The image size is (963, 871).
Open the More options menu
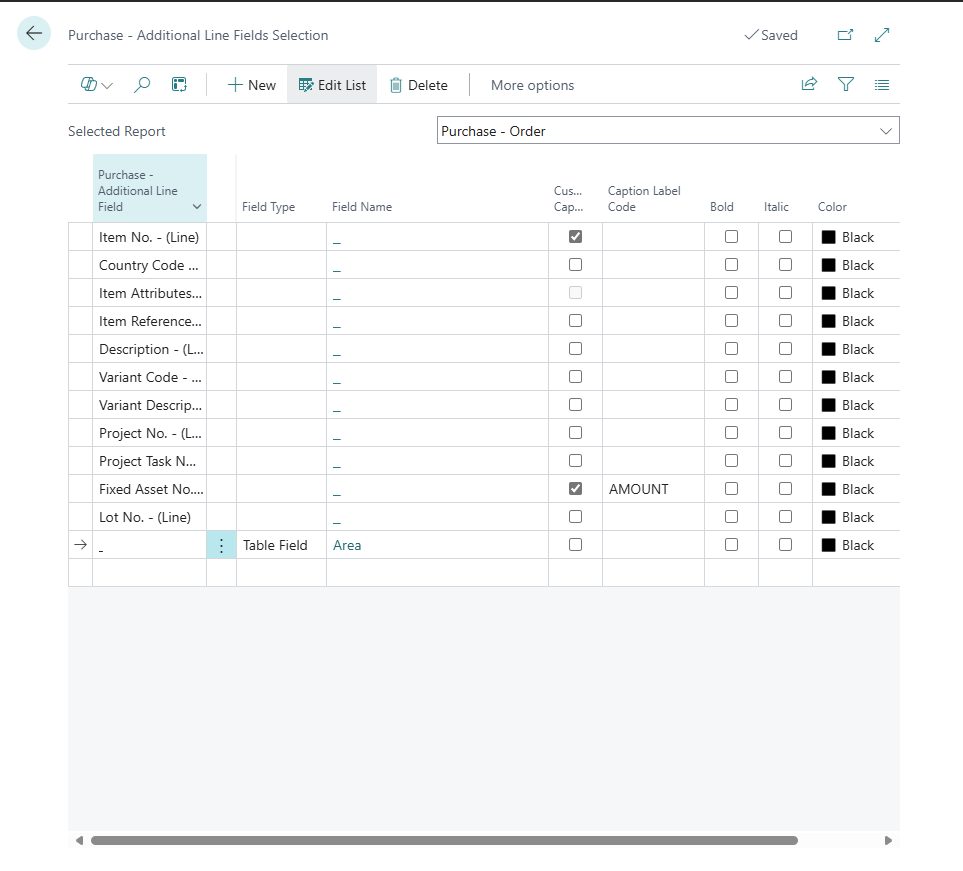coord(532,85)
